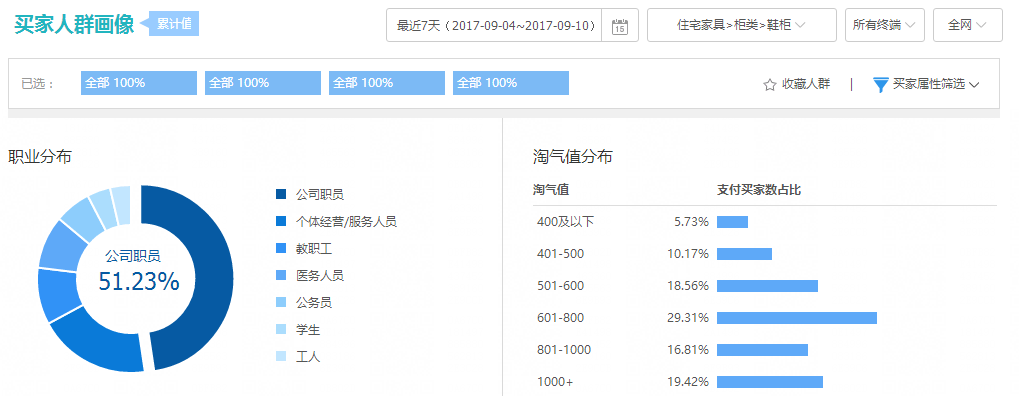Select the 累计值 tag next to title
The width and height of the screenshot is (1019, 396).
pos(173,25)
